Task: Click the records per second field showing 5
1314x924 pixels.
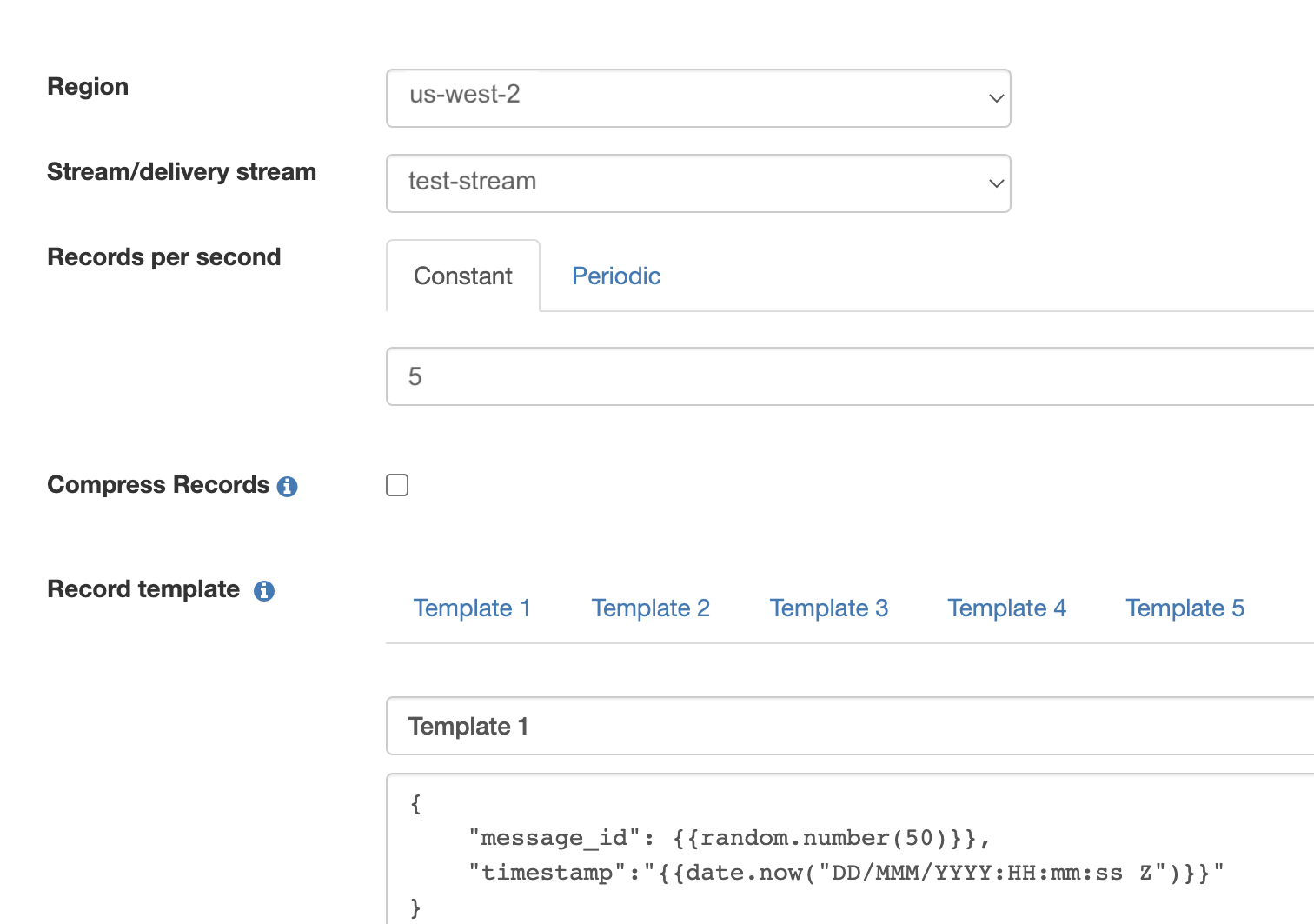Action: (850, 376)
